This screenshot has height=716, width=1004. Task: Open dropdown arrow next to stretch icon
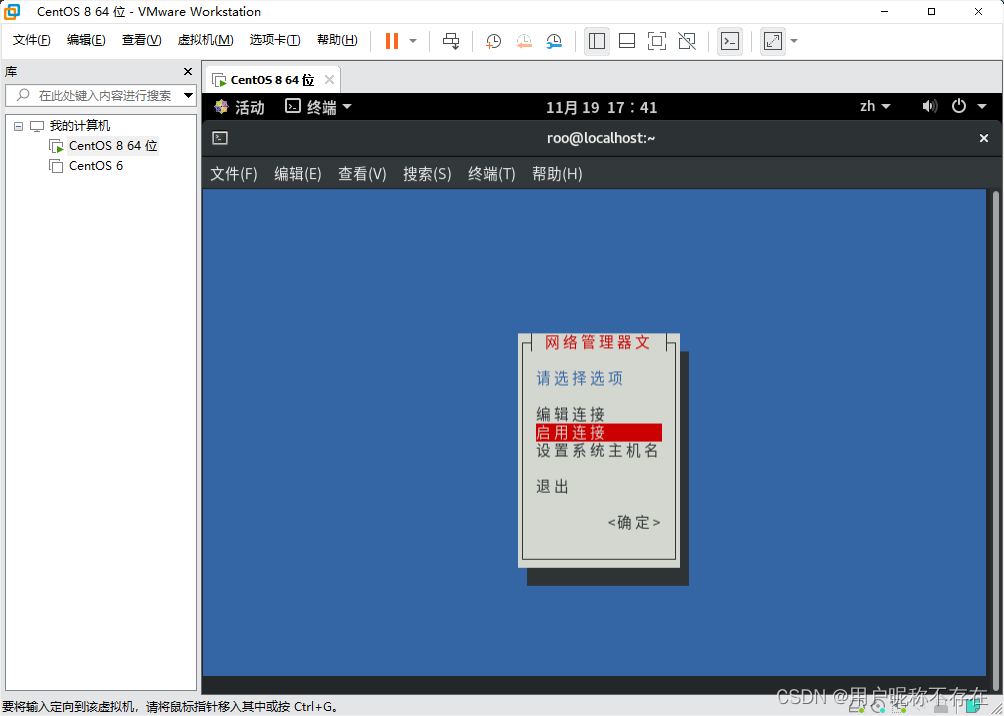tap(794, 41)
